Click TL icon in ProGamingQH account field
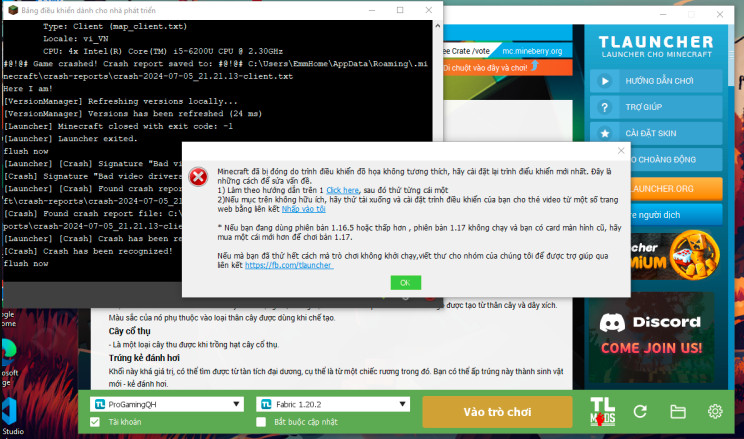 point(100,404)
